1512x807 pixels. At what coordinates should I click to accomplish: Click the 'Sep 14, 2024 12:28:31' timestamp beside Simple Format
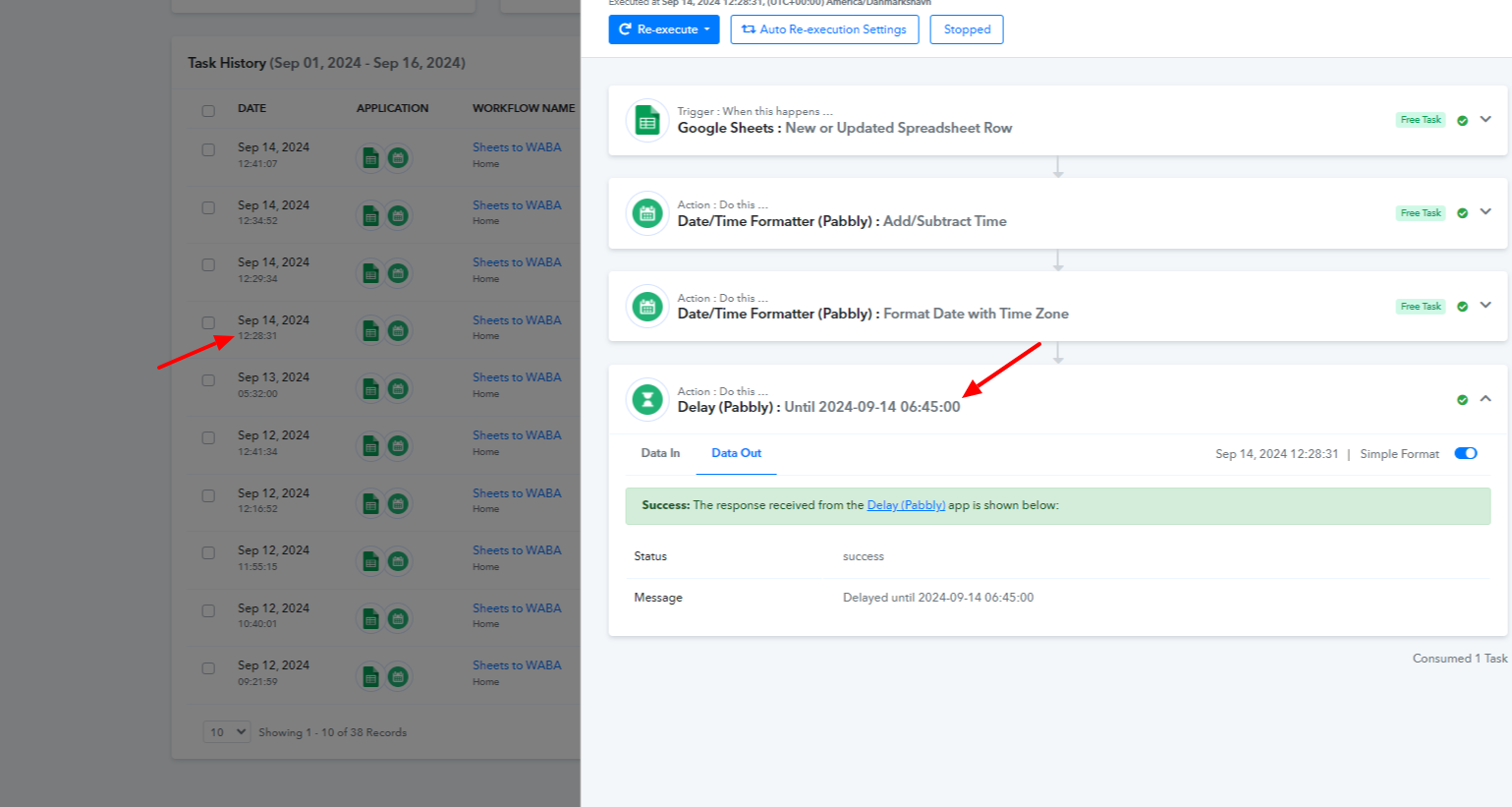pos(1277,454)
